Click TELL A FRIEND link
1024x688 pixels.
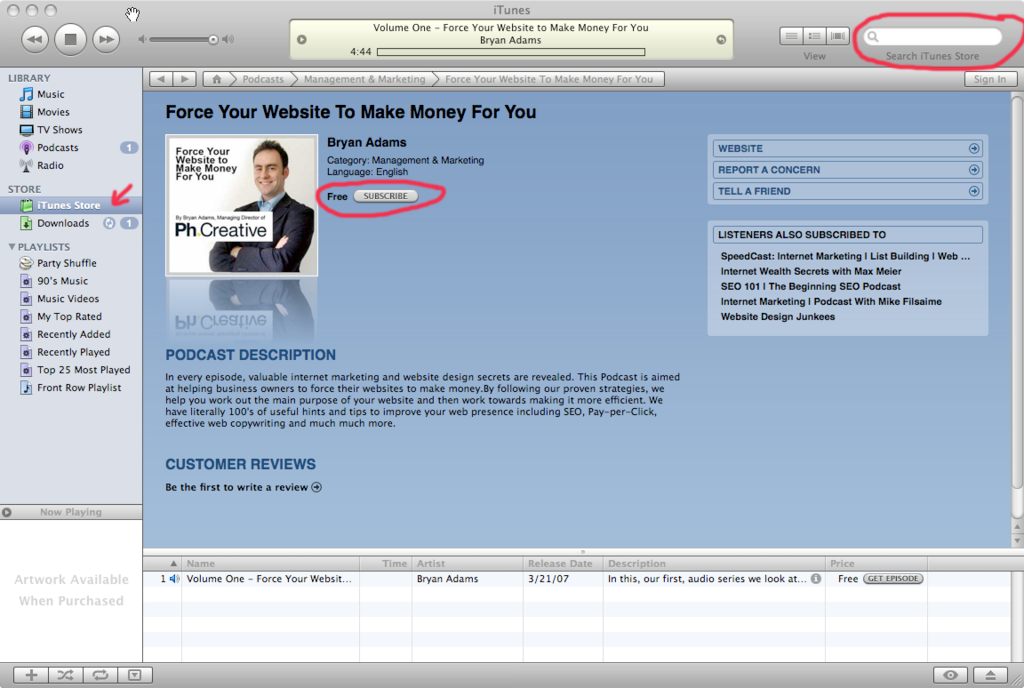[x=848, y=191]
